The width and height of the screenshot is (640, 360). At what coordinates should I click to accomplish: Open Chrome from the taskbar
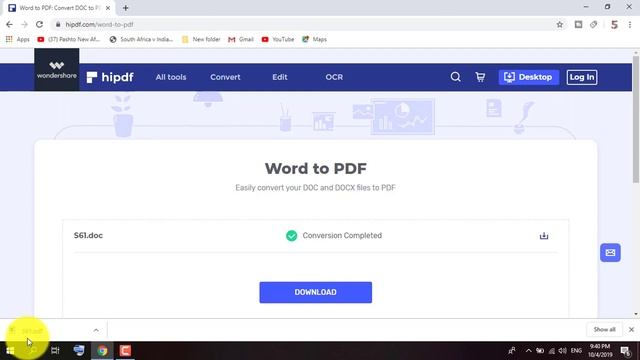coord(102,351)
